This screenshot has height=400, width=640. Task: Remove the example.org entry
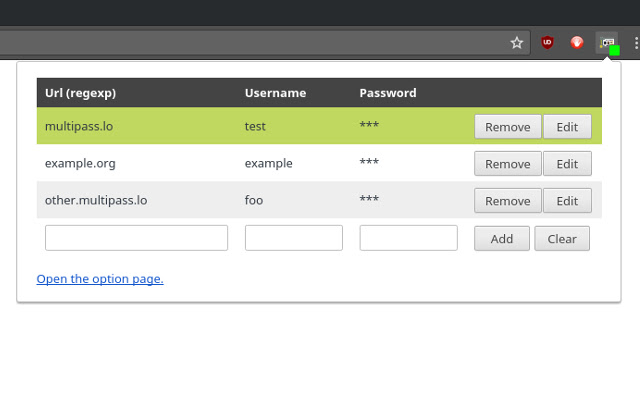507,164
